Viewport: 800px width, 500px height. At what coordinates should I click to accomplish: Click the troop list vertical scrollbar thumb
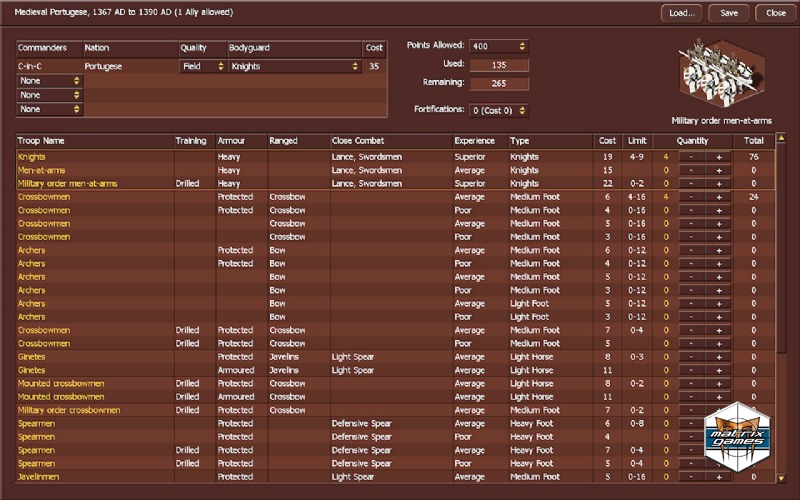pos(781,250)
